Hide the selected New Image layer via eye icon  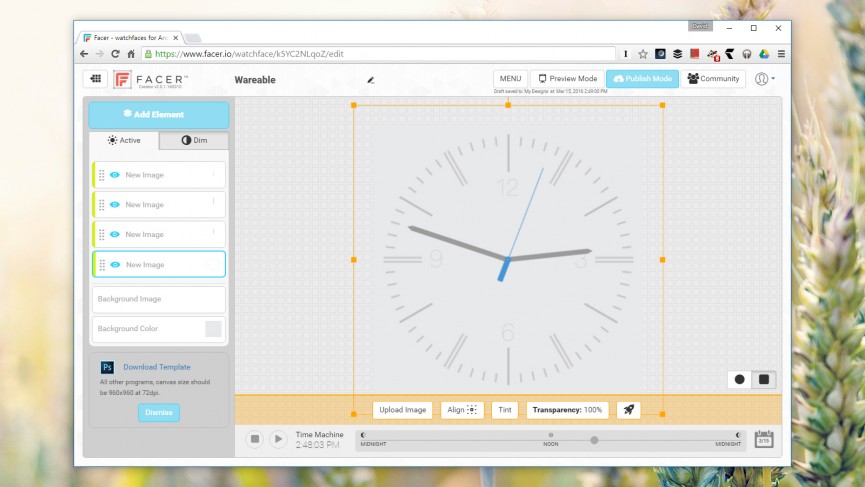tap(115, 265)
